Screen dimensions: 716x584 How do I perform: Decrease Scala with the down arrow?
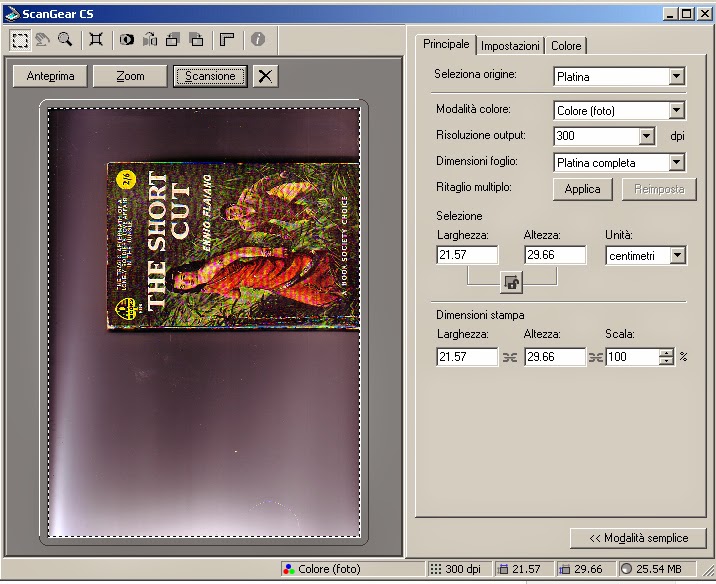pyautogui.click(x=666, y=361)
